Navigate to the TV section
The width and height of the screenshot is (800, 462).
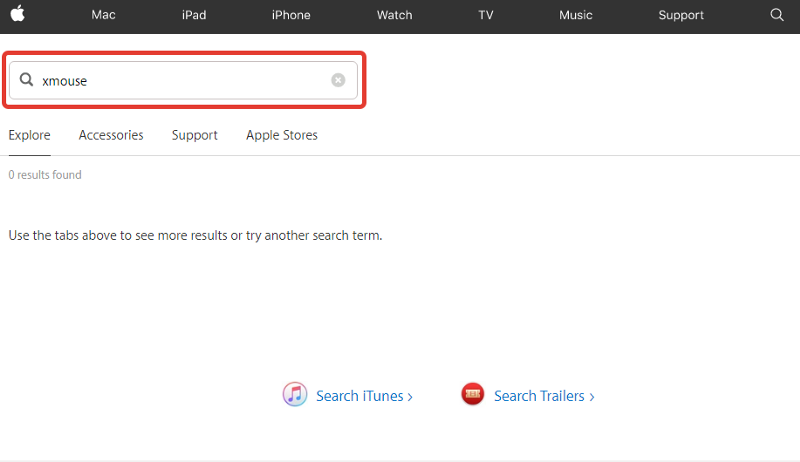point(486,15)
